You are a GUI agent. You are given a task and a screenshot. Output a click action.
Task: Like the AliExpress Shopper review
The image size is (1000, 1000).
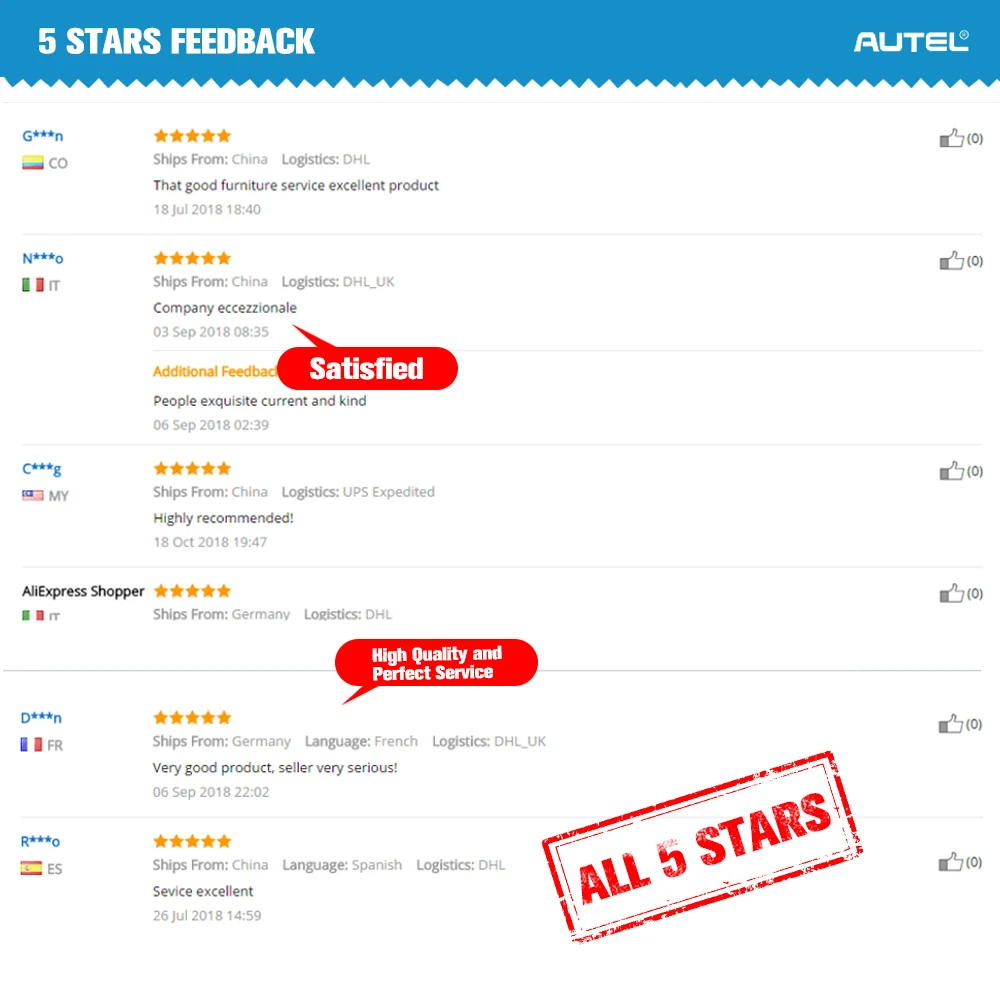(x=951, y=593)
